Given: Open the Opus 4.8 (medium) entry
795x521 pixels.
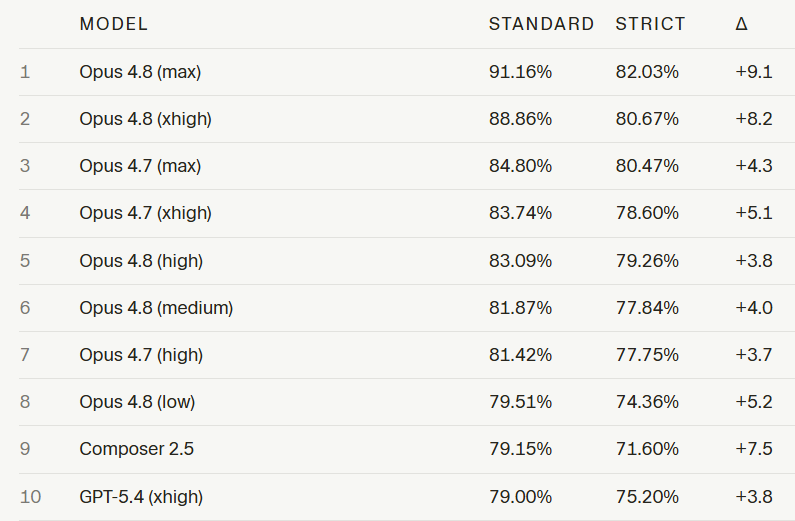Looking at the screenshot, I should coord(156,308).
